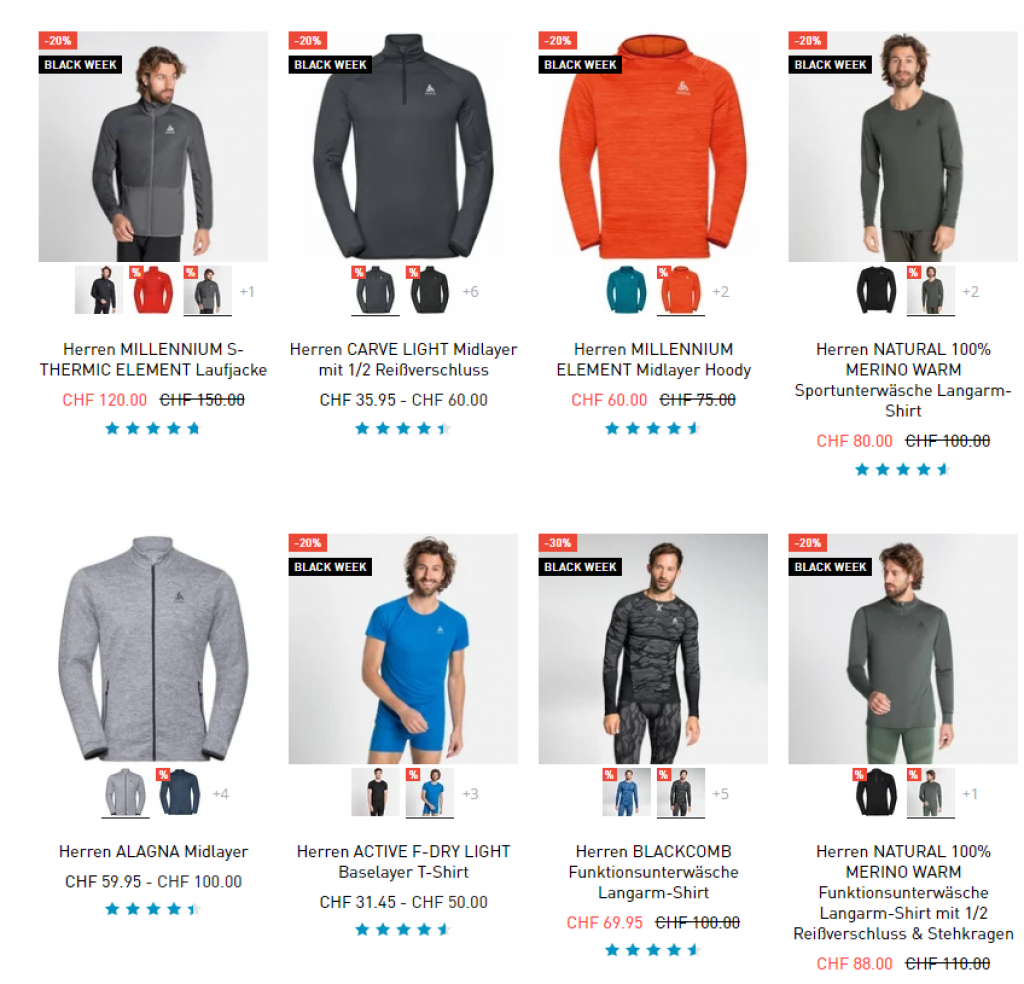The width and height of the screenshot is (1024, 984).
Task: Expand +2 more colors for MILLENNIUM ELEMENT Hoody
Action: 720,292
